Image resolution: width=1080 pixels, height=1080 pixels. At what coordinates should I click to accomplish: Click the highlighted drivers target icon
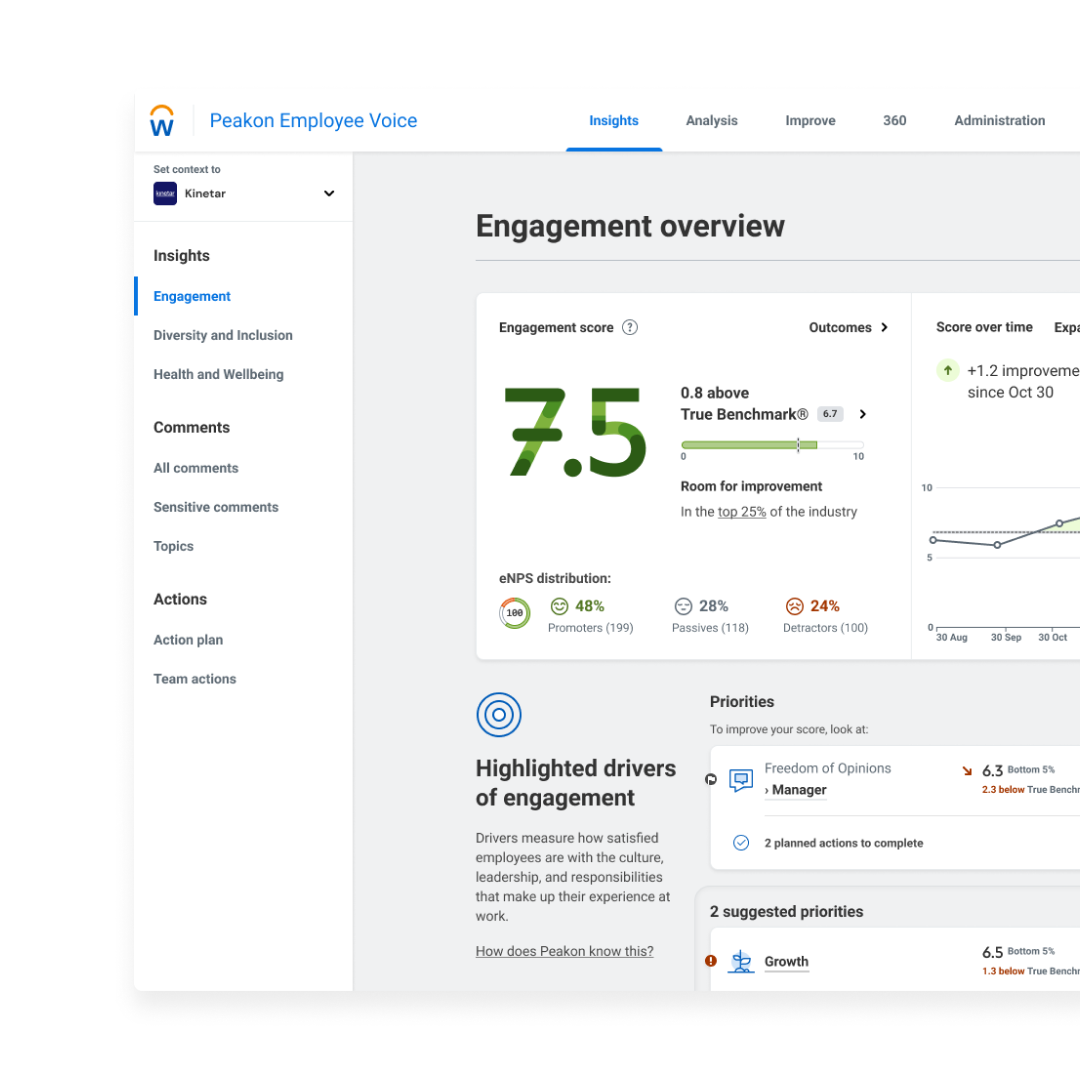coord(498,715)
